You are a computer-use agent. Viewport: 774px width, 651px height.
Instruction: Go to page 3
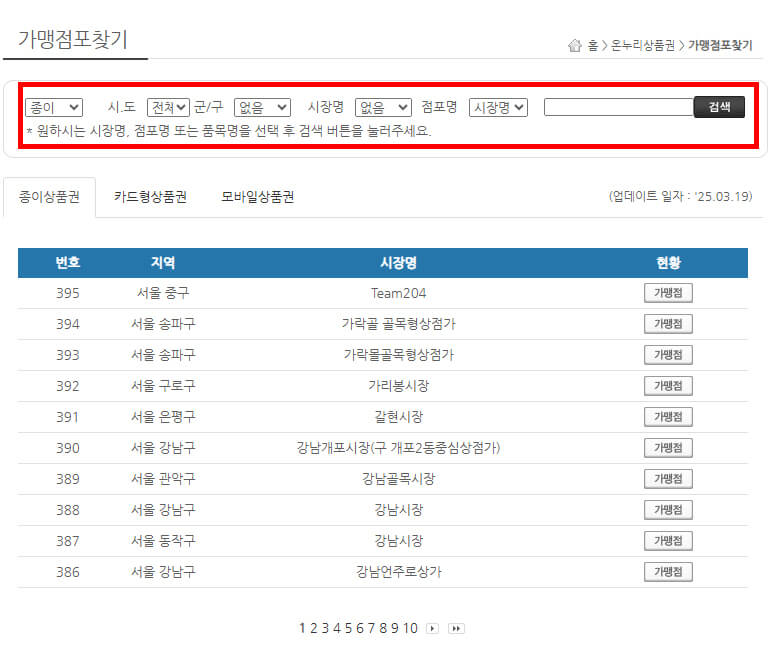325,628
